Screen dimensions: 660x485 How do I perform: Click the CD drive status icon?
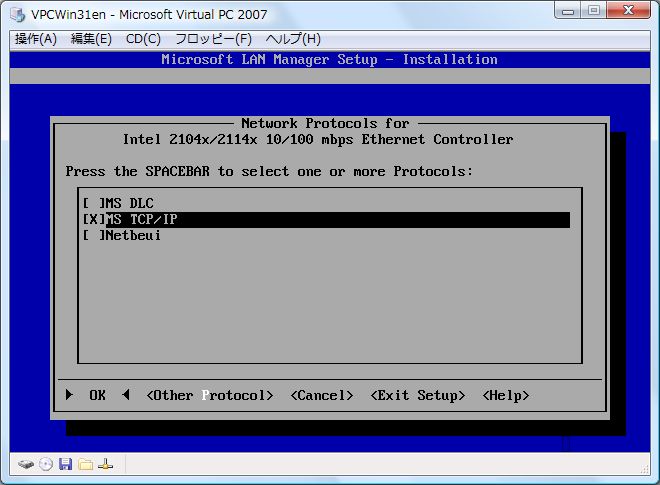tap(46, 464)
